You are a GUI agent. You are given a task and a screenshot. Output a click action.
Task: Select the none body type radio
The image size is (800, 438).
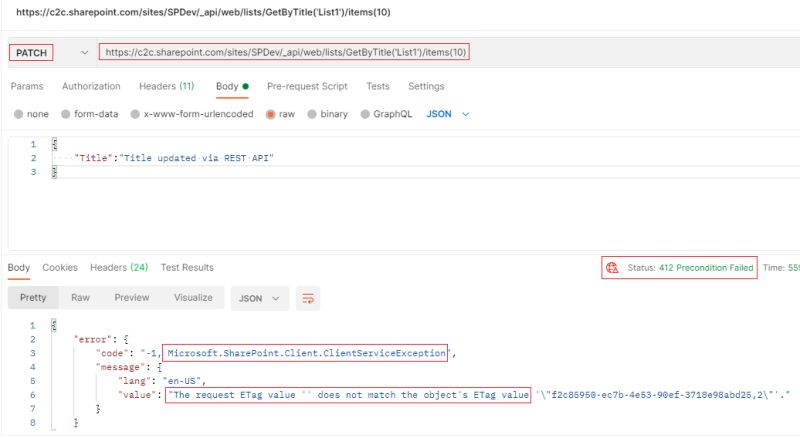coord(18,114)
